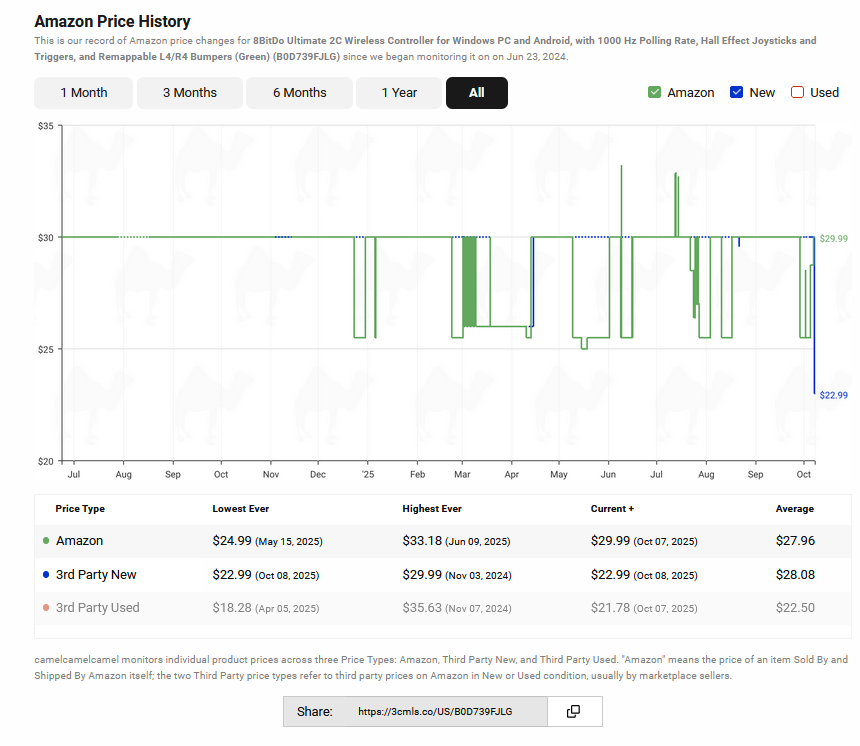Click the '25 marker on the chart axis

pyautogui.click(x=367, y=474)
